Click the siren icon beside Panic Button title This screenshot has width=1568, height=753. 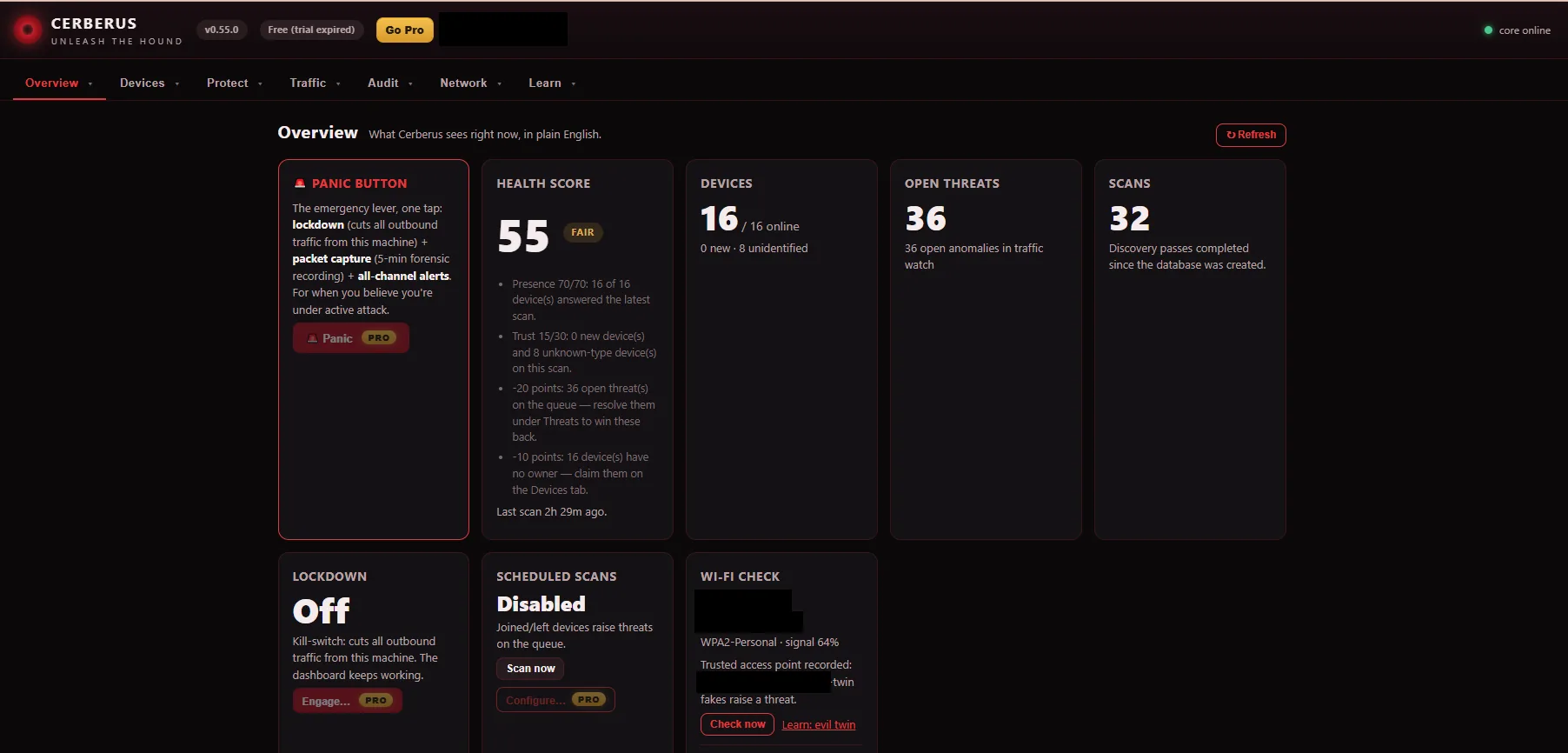[300, 183]
